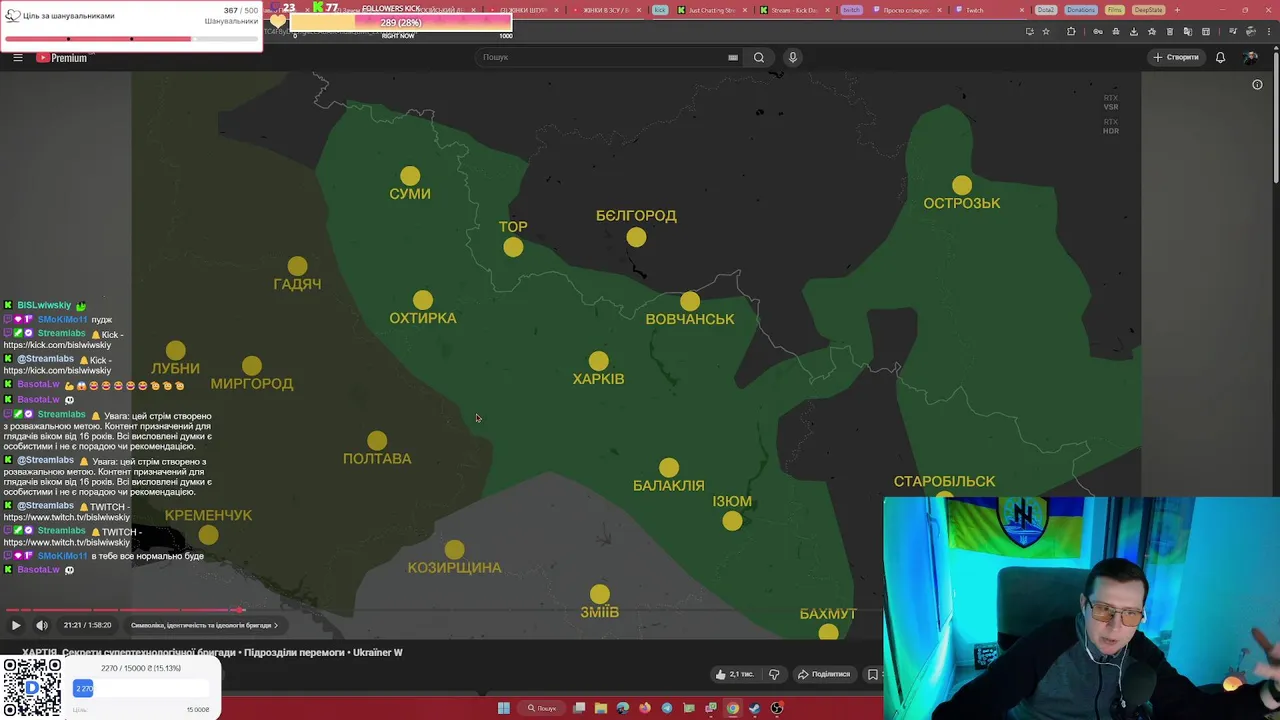Open Telegram from taskbar
1280x720 pixels.
point(667,708)
